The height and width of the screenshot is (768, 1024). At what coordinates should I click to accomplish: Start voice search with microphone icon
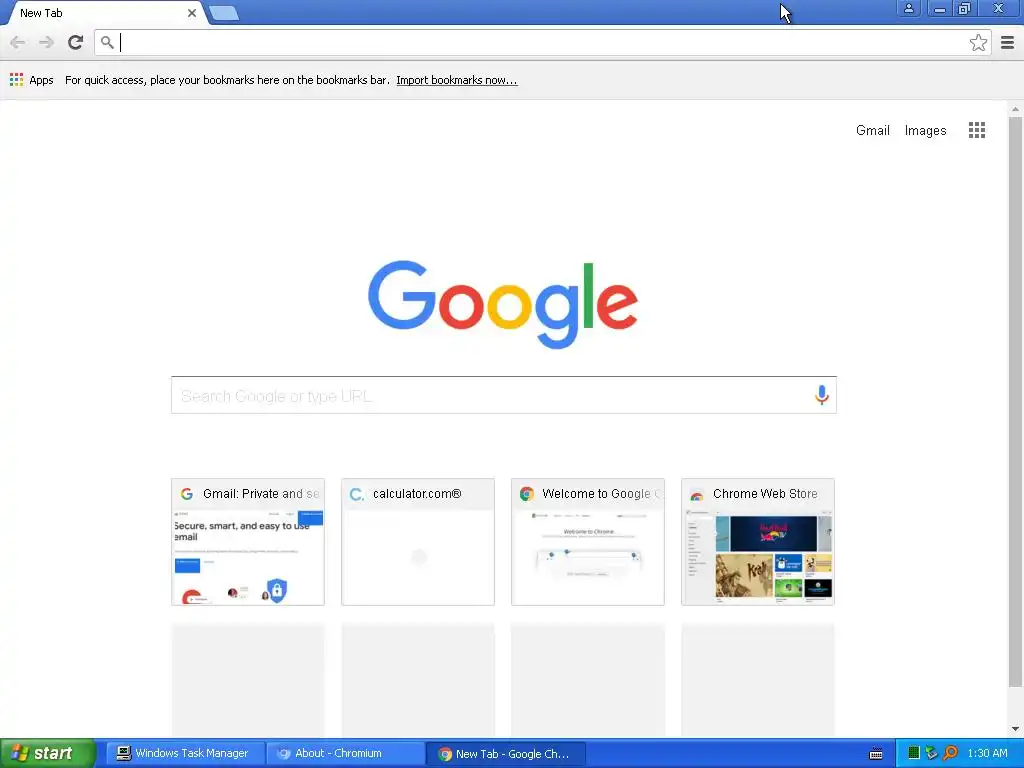(822, 394)
